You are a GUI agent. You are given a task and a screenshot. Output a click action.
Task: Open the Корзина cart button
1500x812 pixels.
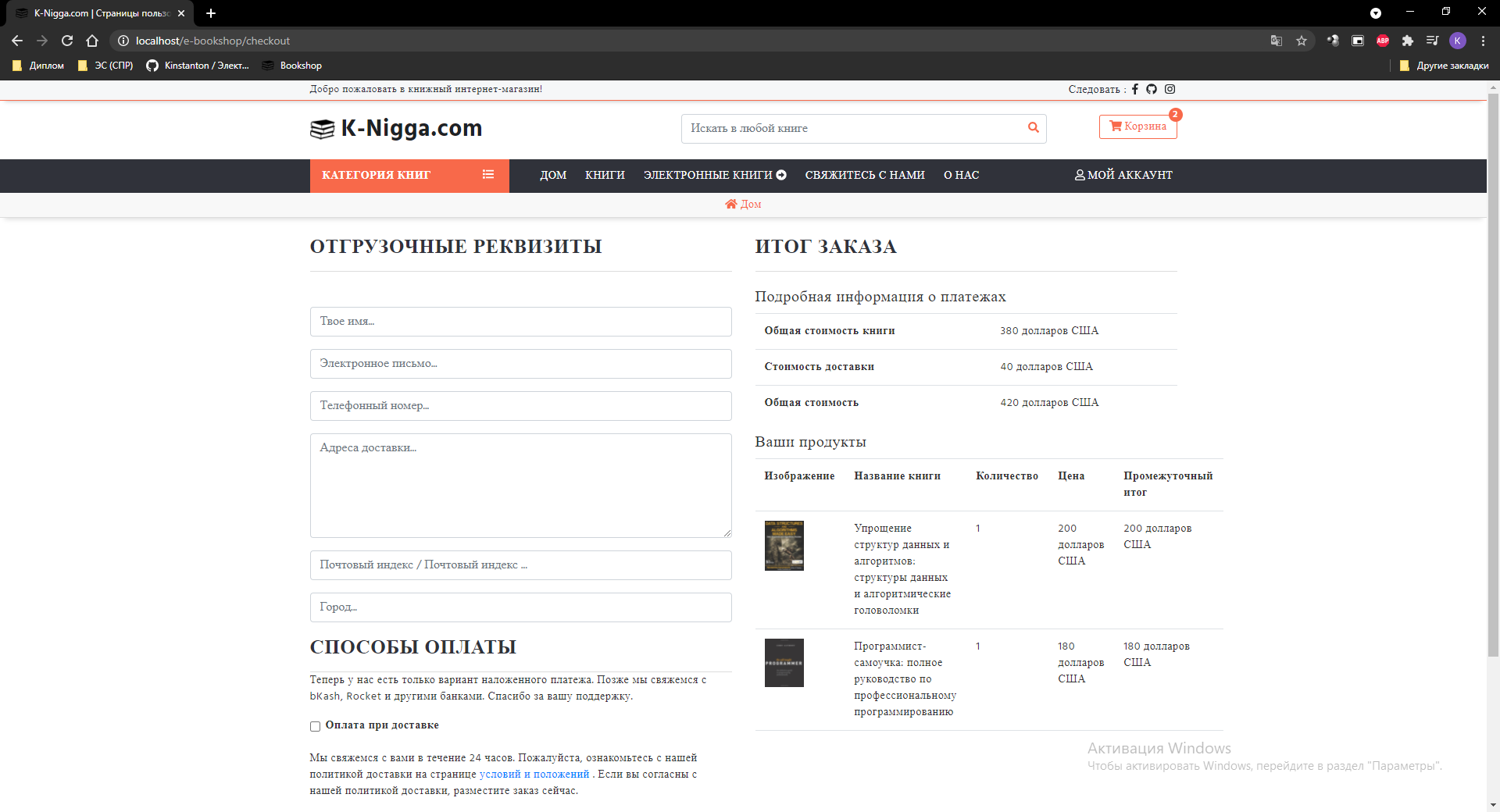click(1137, 126)
